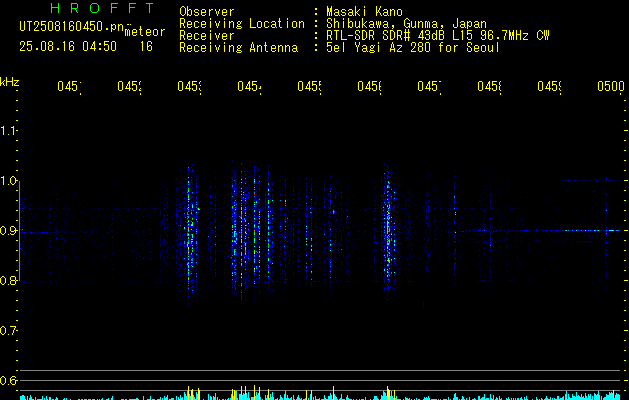This screenshot has height=400, width=629.
Task: Click the cyan signal level histogram at bottom
Action: [x=321, y=396]
